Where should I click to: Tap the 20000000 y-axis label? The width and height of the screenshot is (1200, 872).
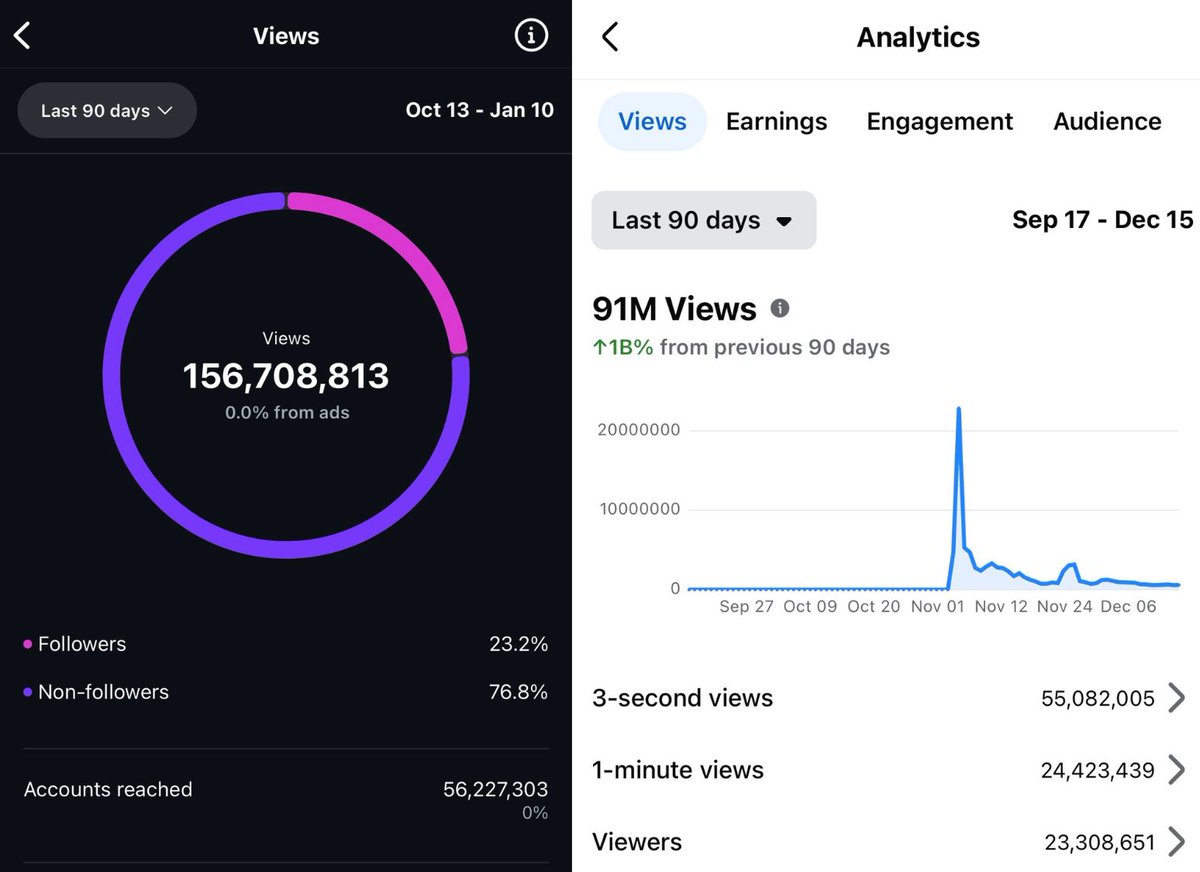[639, 430]
